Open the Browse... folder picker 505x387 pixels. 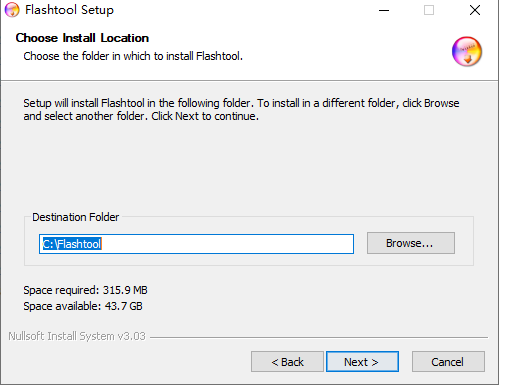click(411, 243)
